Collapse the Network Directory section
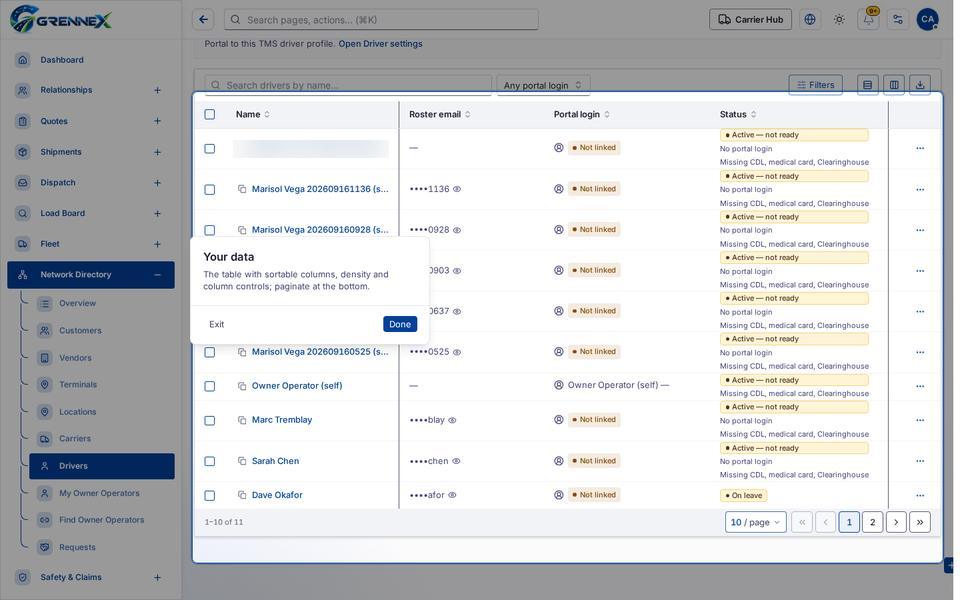 click(x=157, y=275)
